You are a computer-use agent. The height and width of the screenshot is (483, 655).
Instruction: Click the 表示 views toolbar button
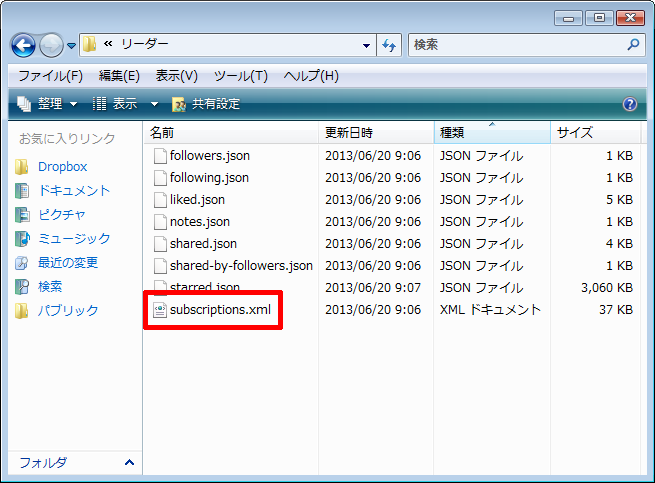[x=115, y=104]
